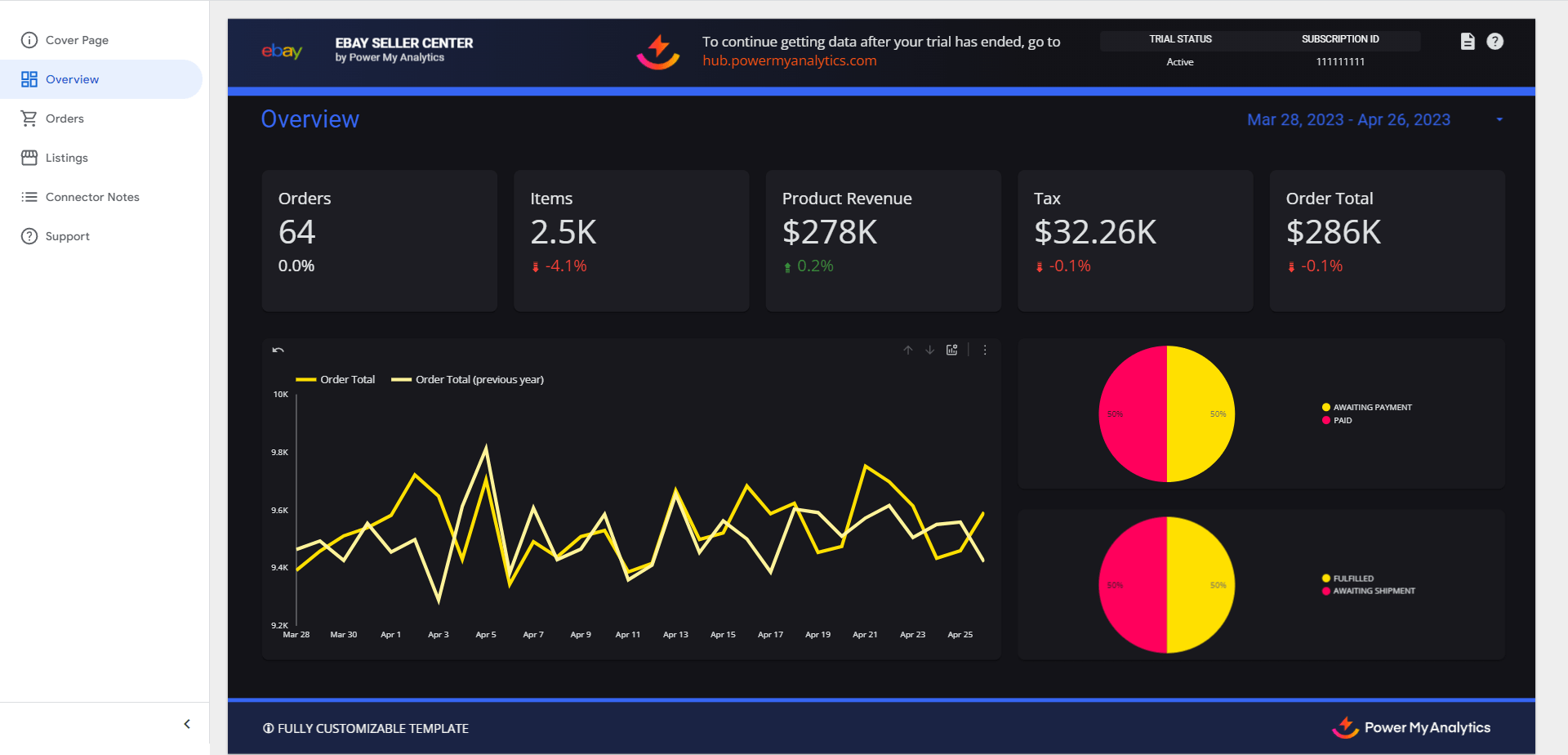This screenshot has width=1568, height=755.
Task: Collapse the sidebar with the chevron
Action: (186, 723)
